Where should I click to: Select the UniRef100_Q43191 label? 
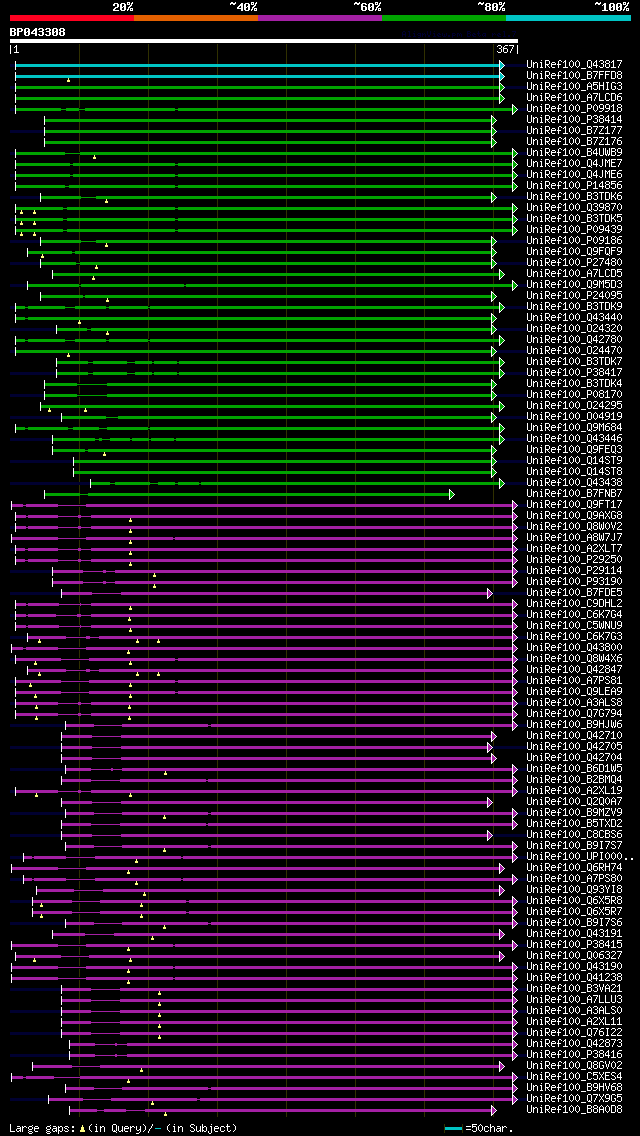click(x=574, y=934)
